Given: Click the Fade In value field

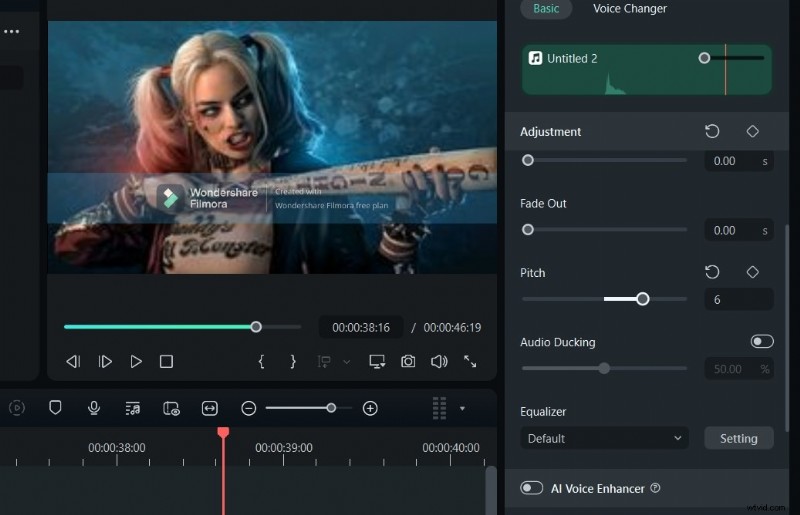Looking at the screenshot, I should point(739,161).
